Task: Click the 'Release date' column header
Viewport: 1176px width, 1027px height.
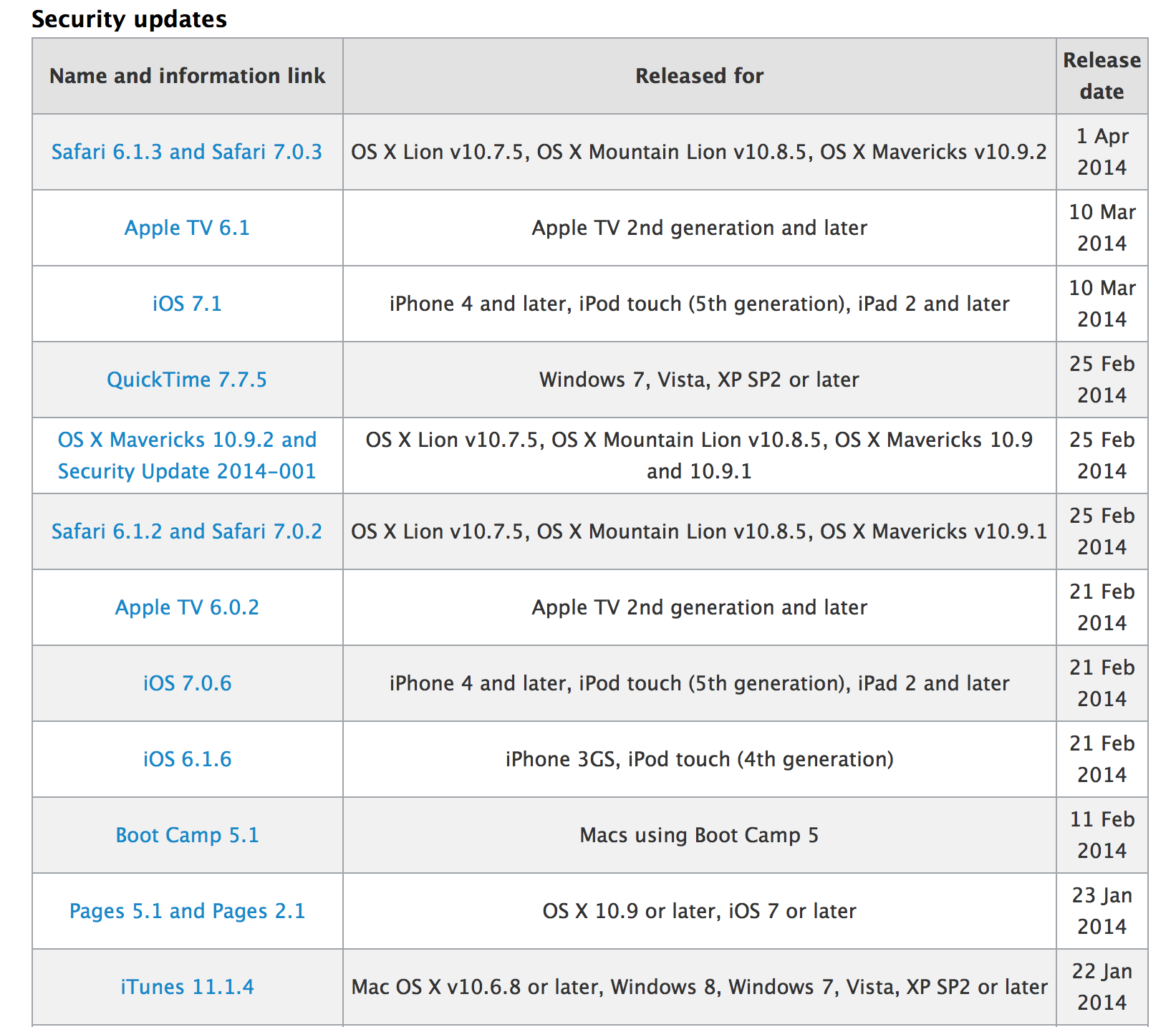Action: tap(1102, 76)
